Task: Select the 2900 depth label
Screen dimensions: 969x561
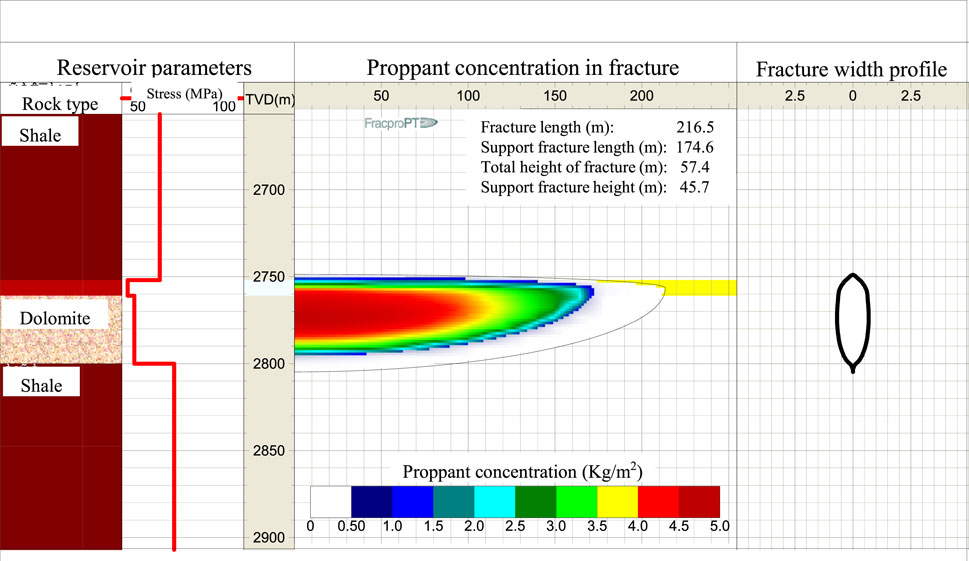Action: [x=269, y=538]
